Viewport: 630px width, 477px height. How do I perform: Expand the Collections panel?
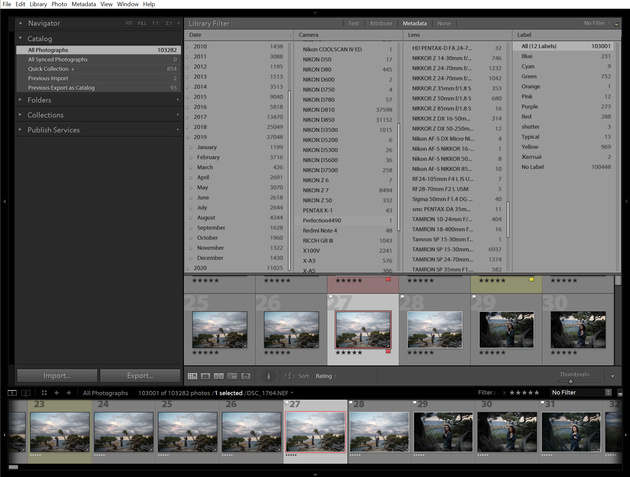20,115
